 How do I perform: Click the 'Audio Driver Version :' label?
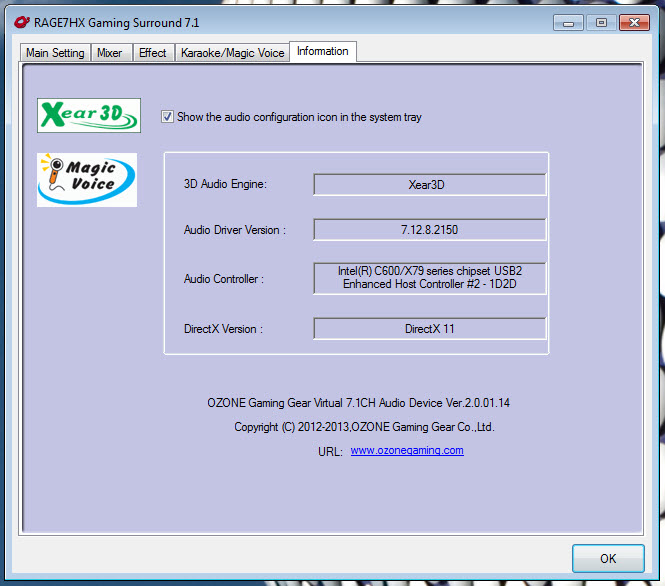pos(235,230)
